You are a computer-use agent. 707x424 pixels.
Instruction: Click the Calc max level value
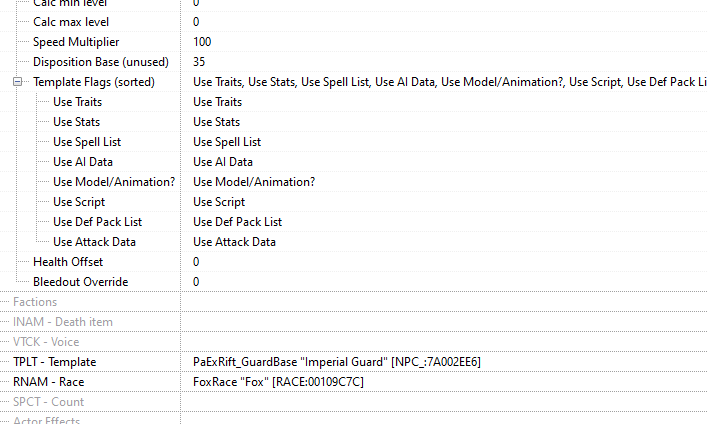coord(196,22)
